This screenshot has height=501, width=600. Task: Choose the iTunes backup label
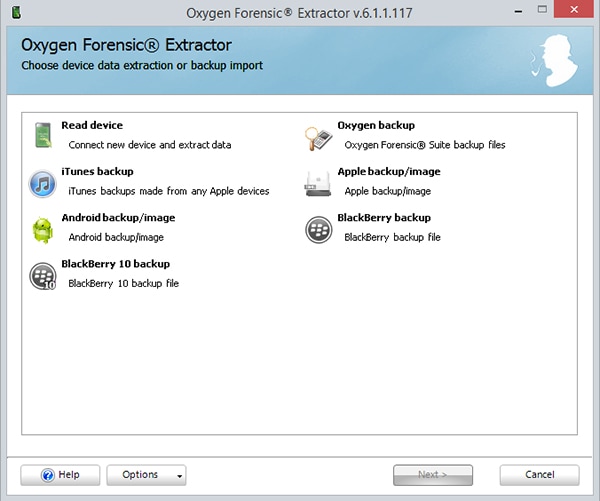pos(97,172)
